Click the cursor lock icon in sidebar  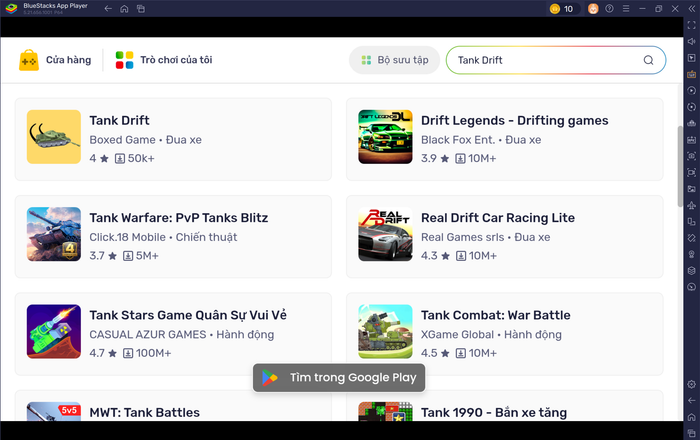pos(692,58)
